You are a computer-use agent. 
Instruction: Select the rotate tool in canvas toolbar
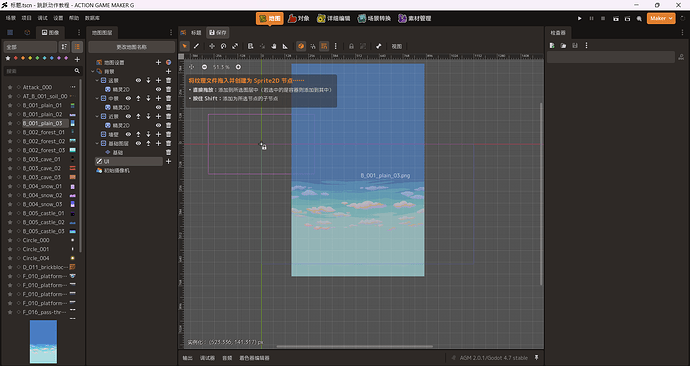[223, 46]
